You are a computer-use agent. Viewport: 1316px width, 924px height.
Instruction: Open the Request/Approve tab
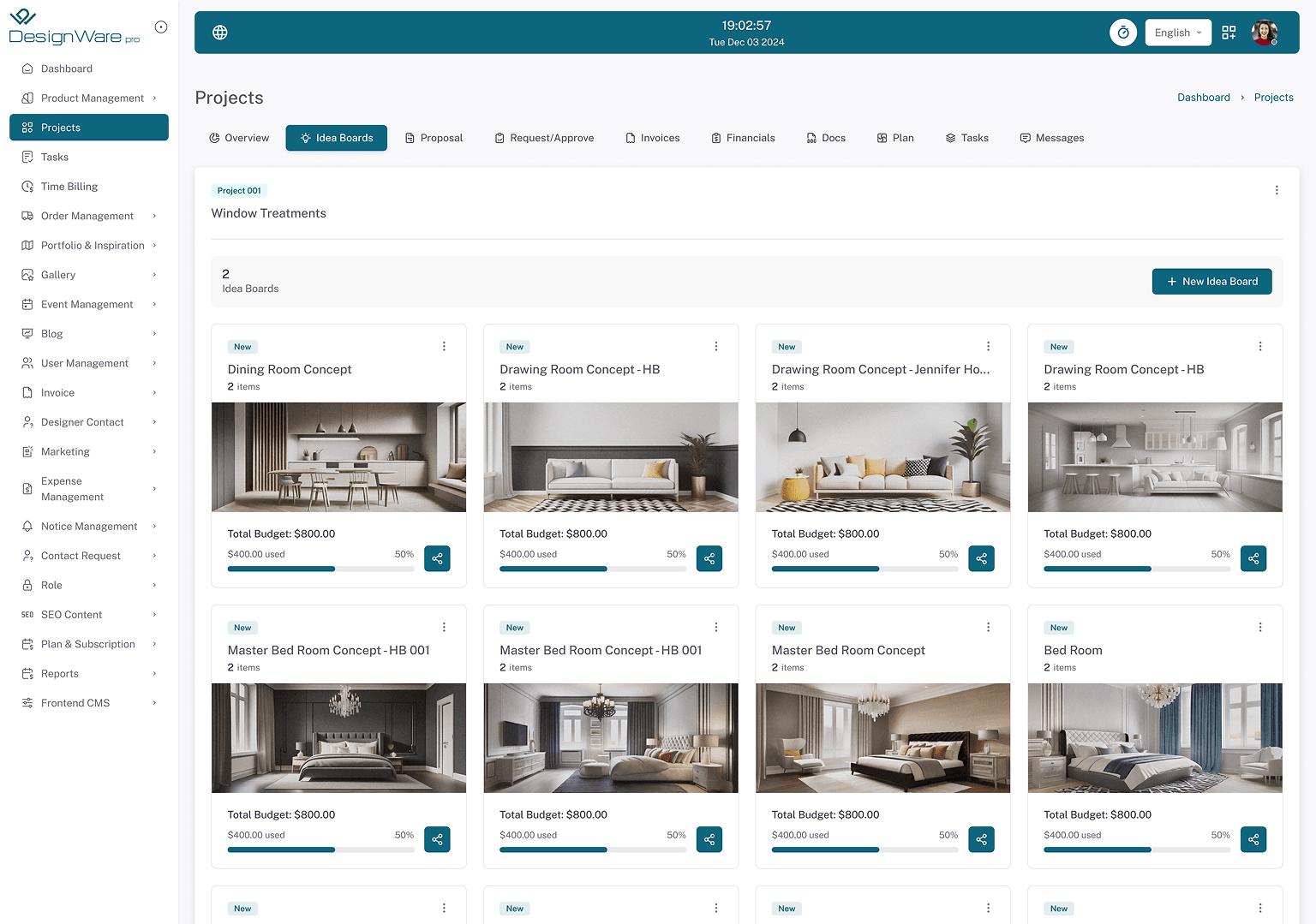(x=544, y=138)
